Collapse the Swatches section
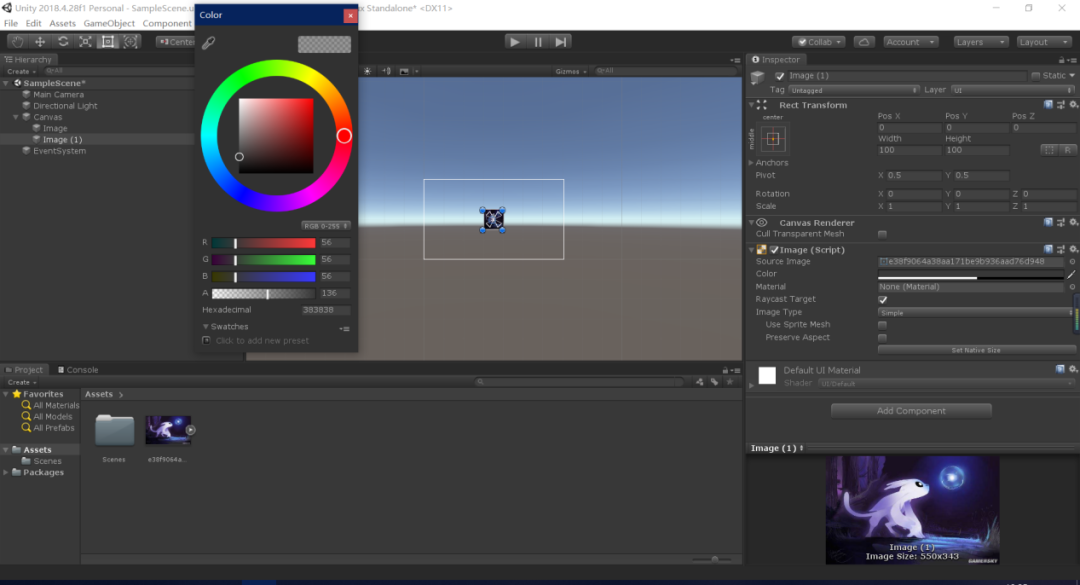 click(205, 327)
